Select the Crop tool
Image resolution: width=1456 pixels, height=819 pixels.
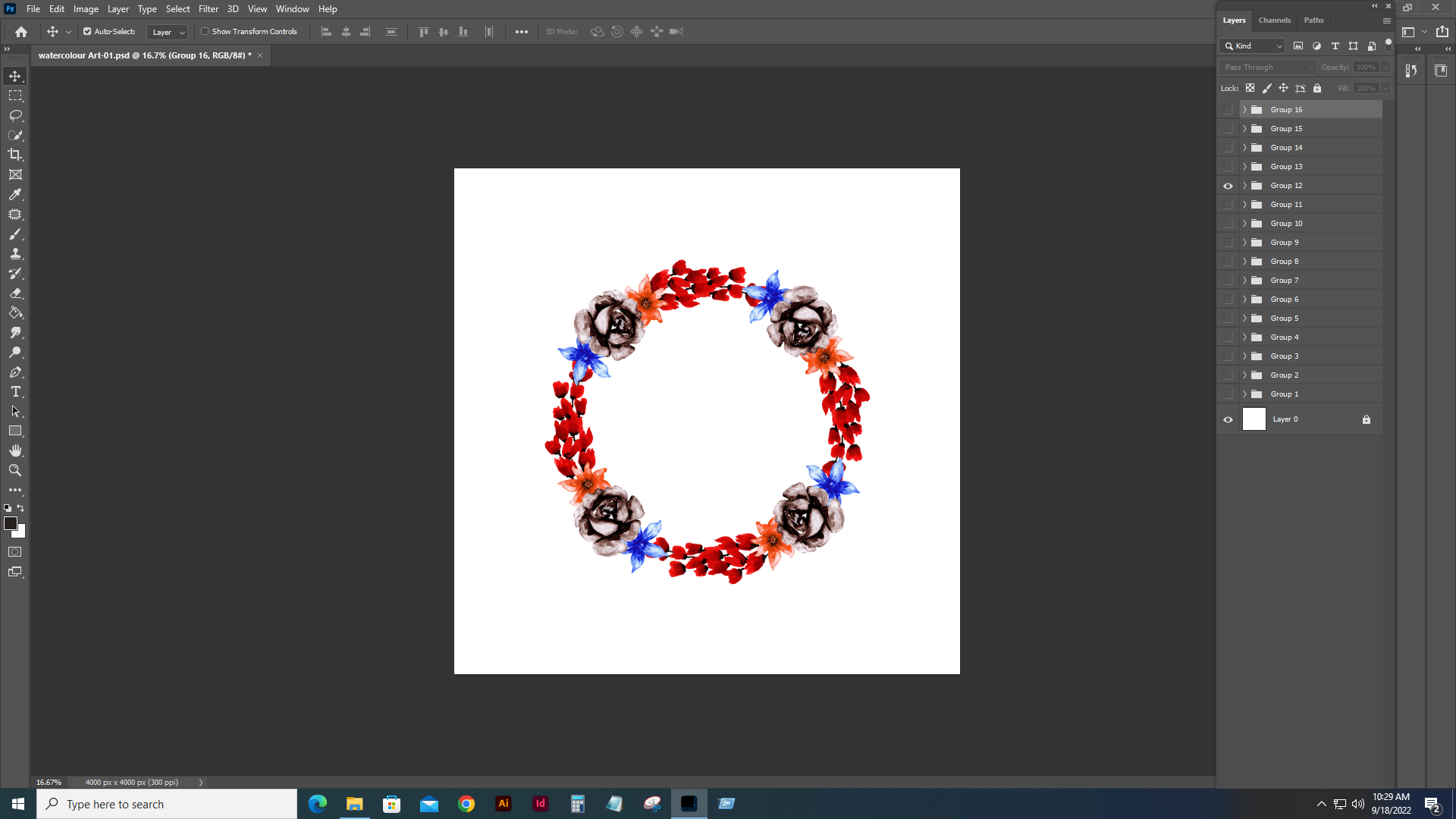coord(15,155)
